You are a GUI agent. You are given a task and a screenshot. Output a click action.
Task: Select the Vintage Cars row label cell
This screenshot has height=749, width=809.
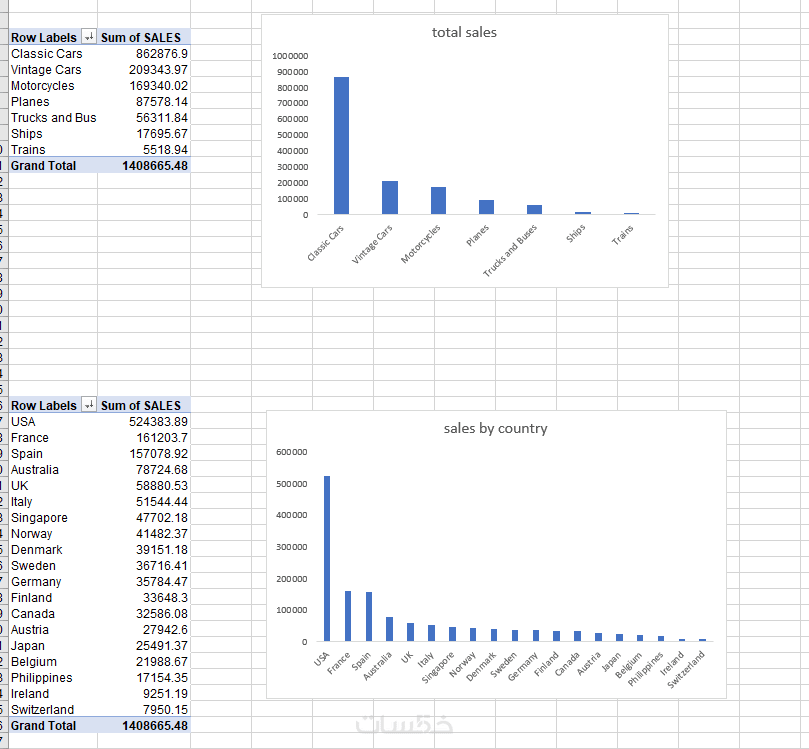coord(53,70)
